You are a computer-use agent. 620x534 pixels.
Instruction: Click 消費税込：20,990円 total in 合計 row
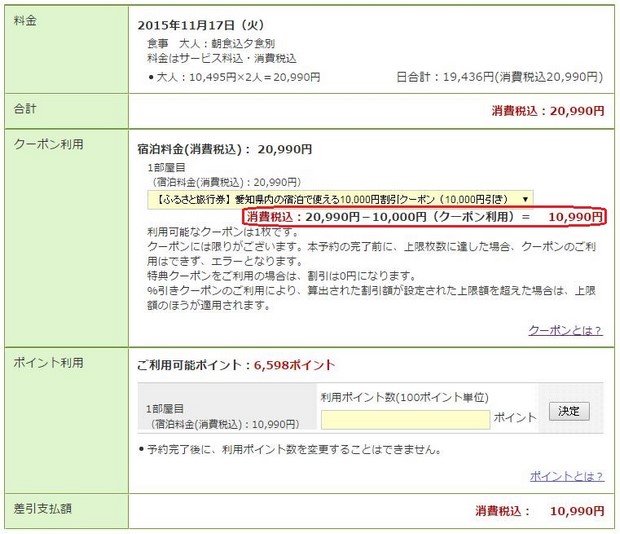(x=548, y=111)
